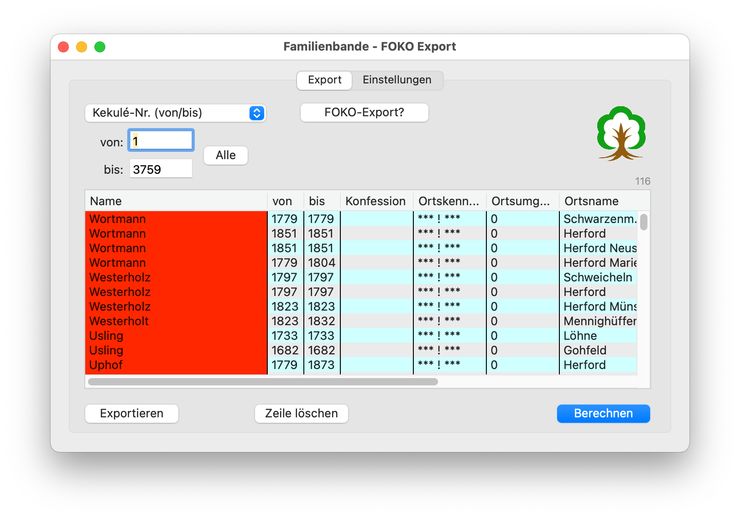This screenshot has width=740, height=519.
Task: Focus the von input field
Action: click(x=160, y=141)
